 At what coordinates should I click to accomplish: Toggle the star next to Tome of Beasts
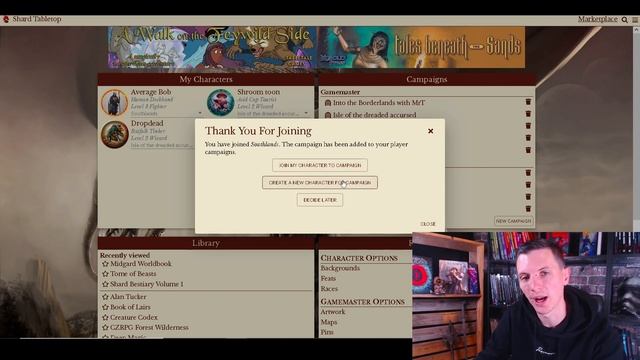tap(105, 274)
